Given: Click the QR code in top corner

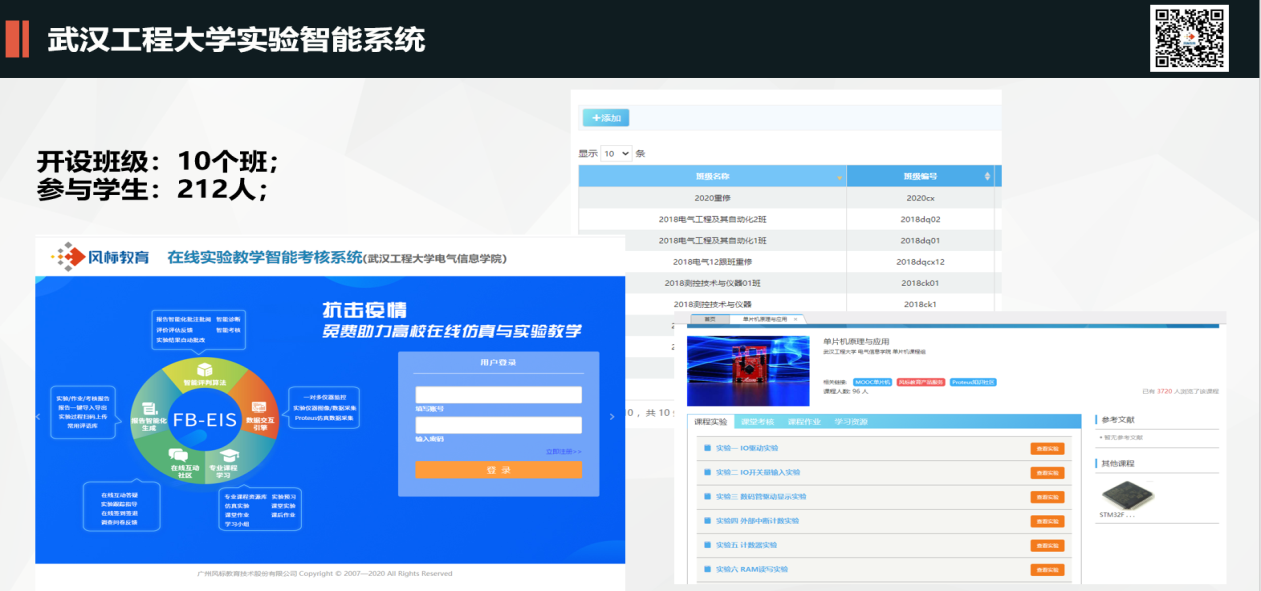Looking at the screenshot, I should tap(1188, 39).
